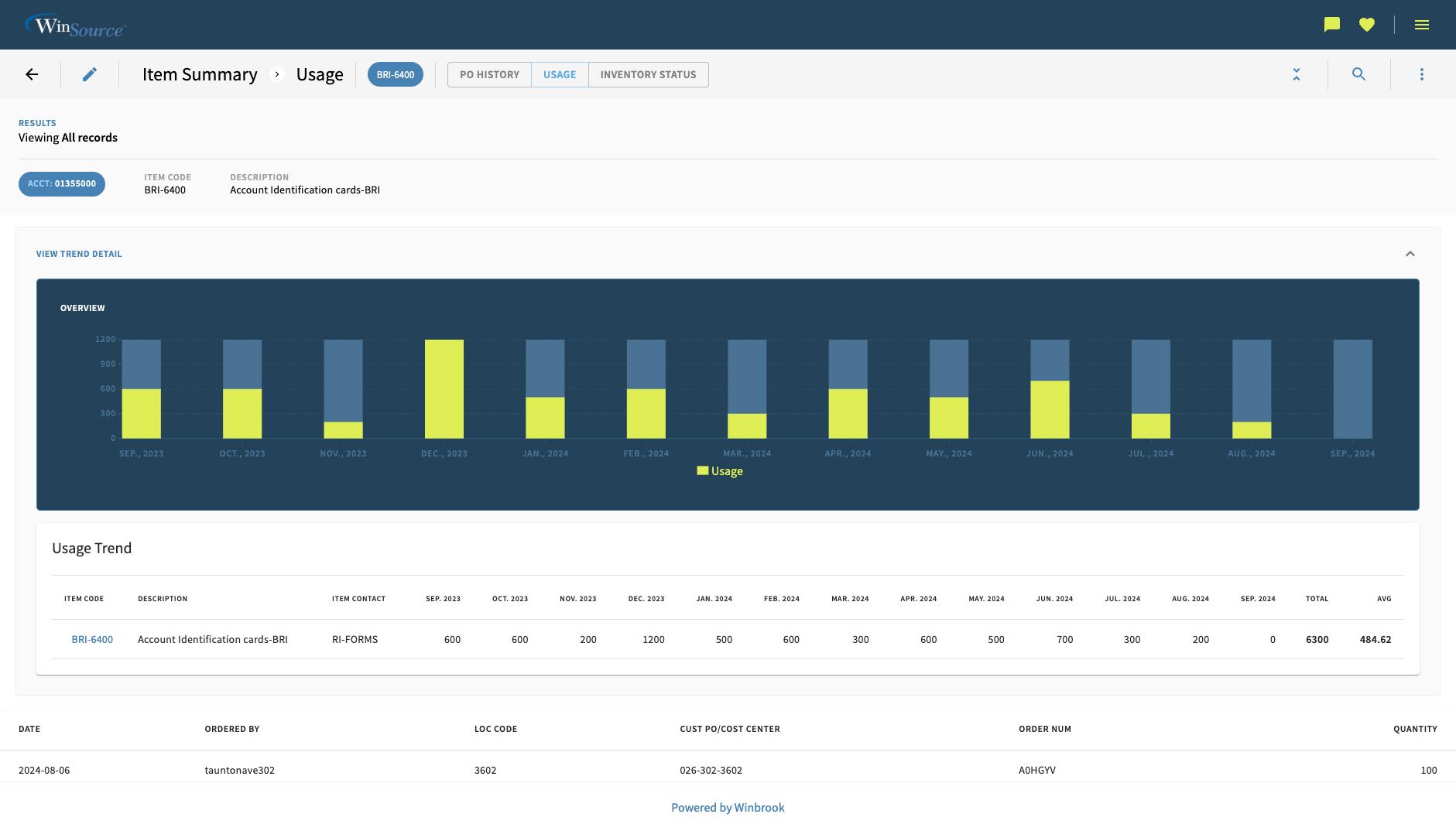Expand VIEW TREND DETAIL

click(x=78, y=254)
